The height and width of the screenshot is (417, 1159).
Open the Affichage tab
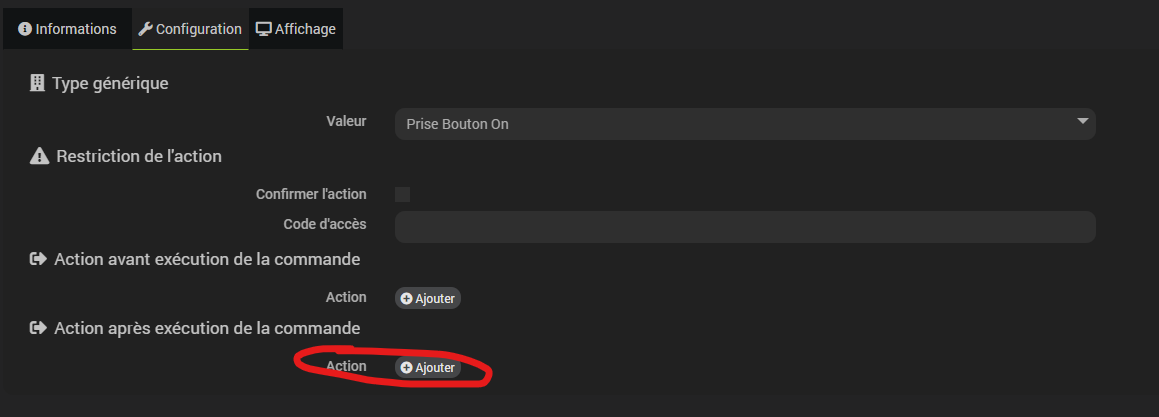[x=297, y=29]
